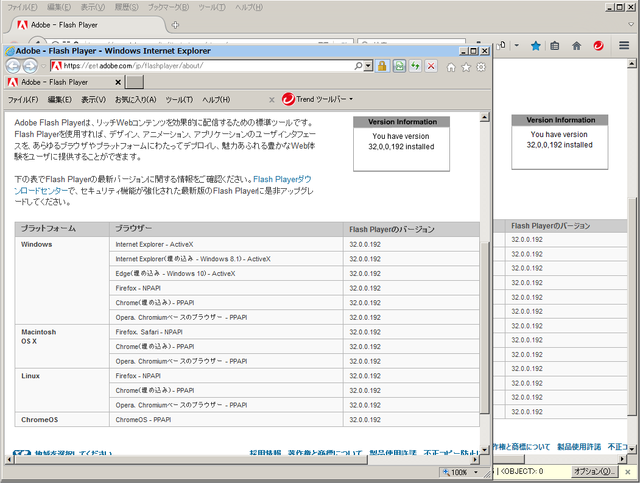Open IE 表示(V) menu
This screenshot has width=640, height=483.
point(93,100)
